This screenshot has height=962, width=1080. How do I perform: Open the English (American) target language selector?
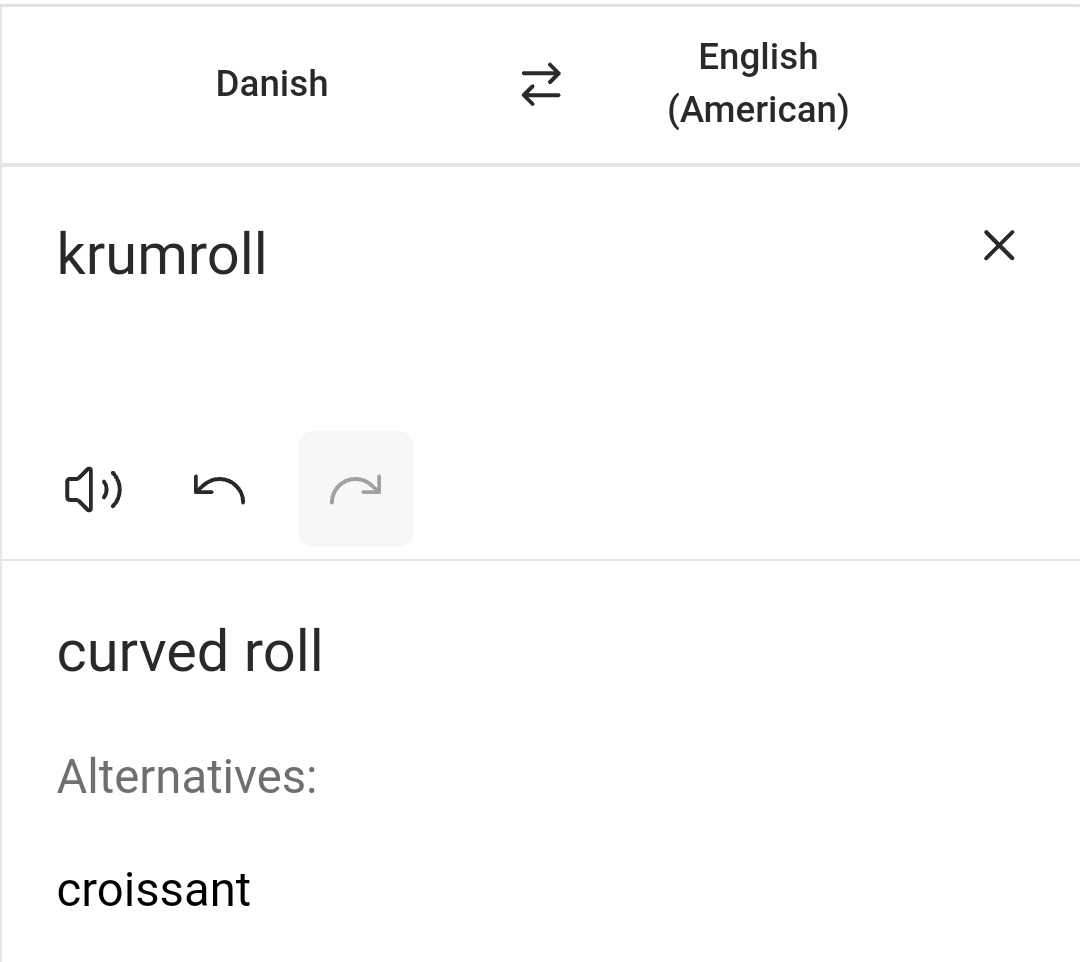[x=758, y=84]
